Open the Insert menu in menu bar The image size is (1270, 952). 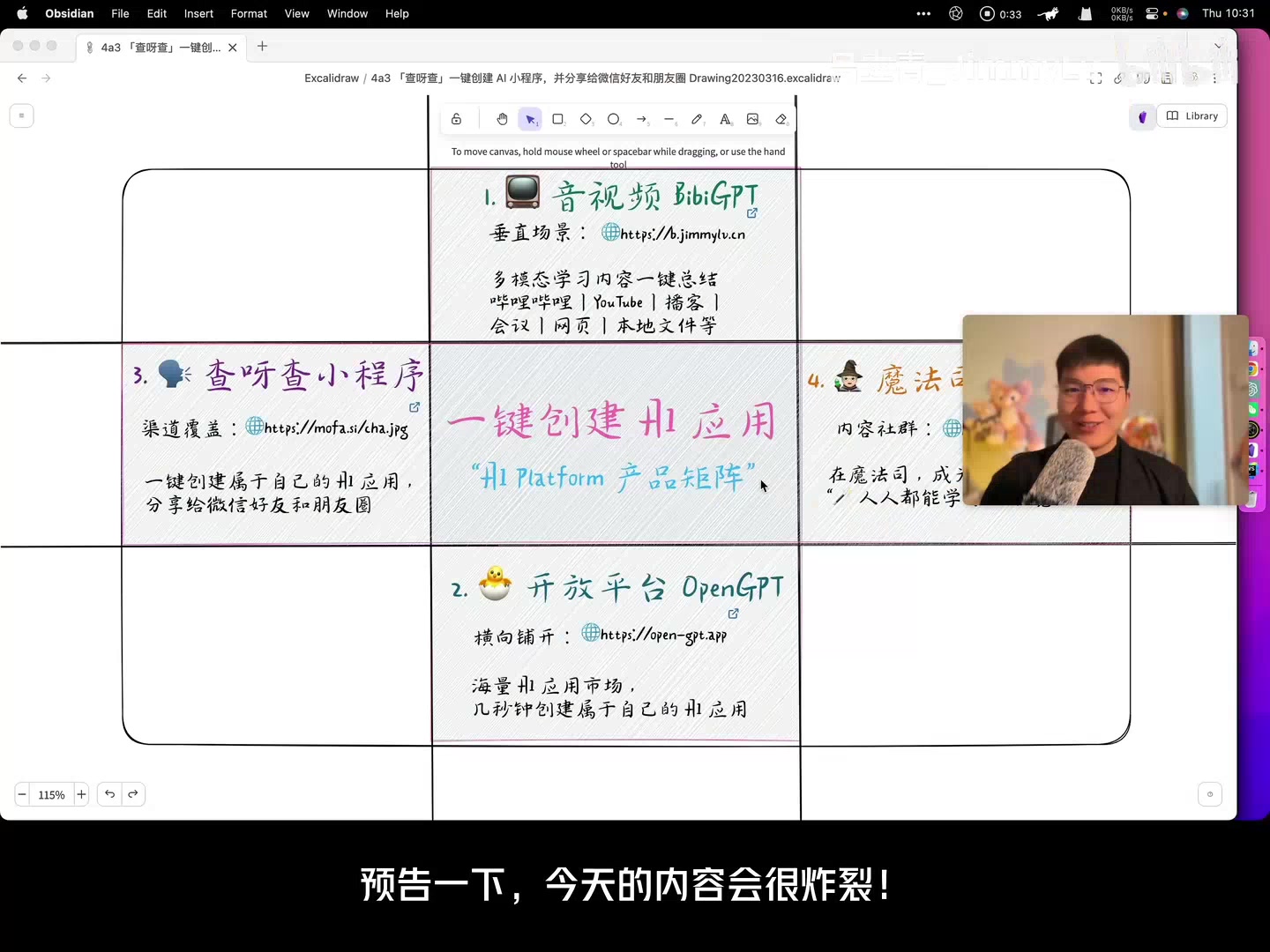click(198, 13)
